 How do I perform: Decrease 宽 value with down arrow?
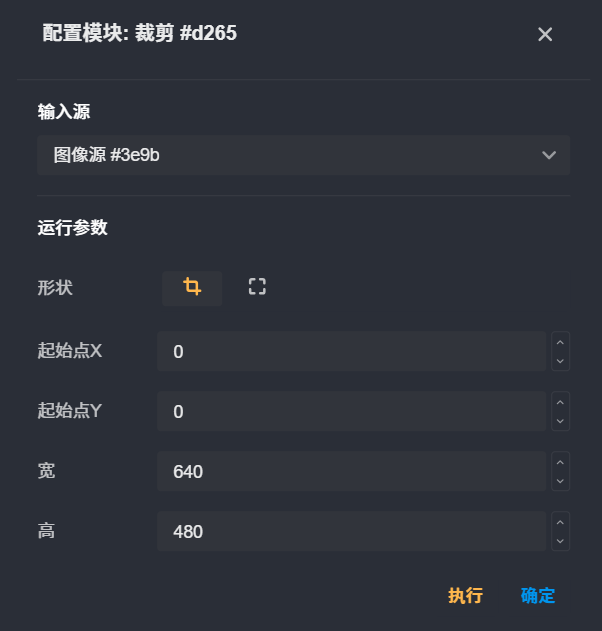tap(561, 481)
